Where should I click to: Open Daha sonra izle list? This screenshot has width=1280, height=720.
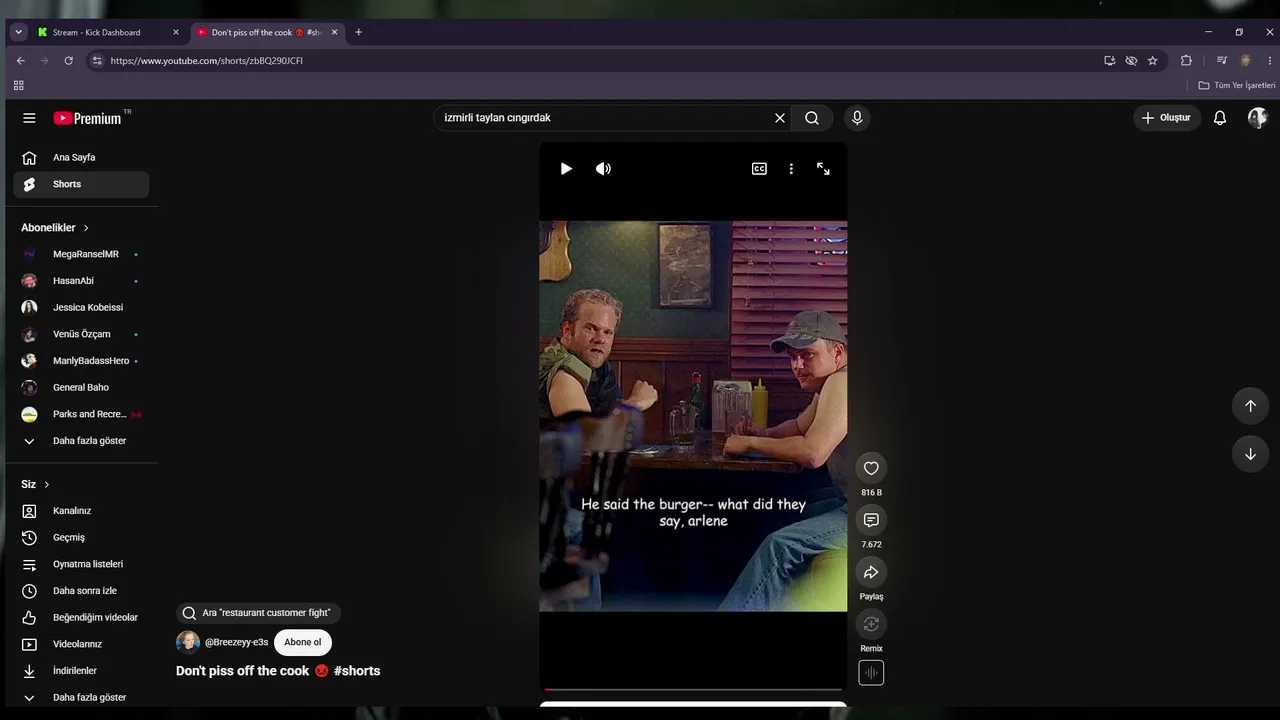pyautogui.click(x=81, y=591)
